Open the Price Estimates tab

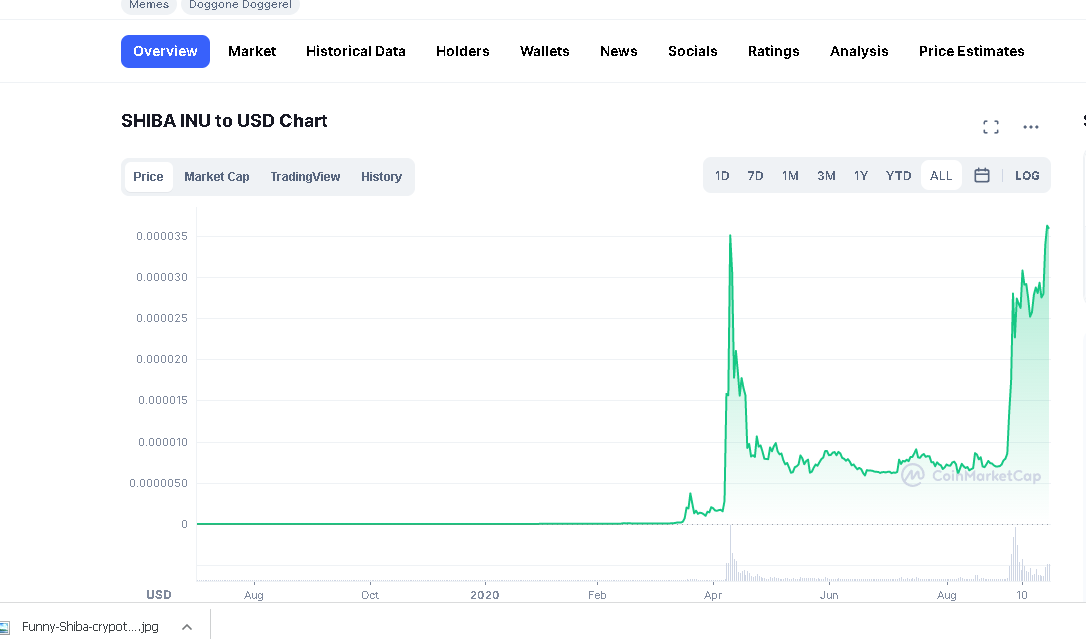972,51
